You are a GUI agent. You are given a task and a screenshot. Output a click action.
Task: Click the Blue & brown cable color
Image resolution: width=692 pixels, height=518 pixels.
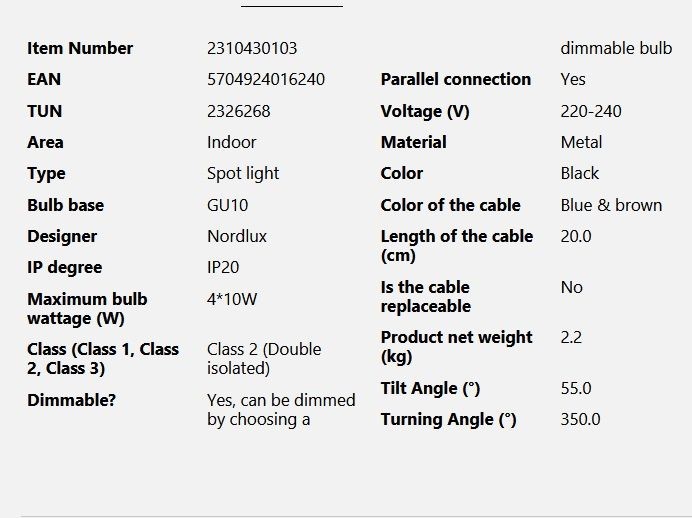click(x=611, y=205)
